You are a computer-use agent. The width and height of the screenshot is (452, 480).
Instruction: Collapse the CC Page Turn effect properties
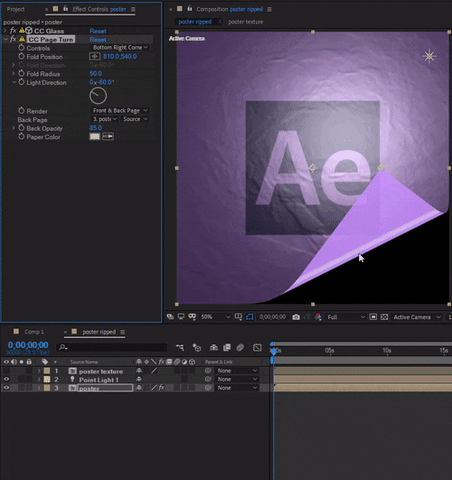point(5,39)
